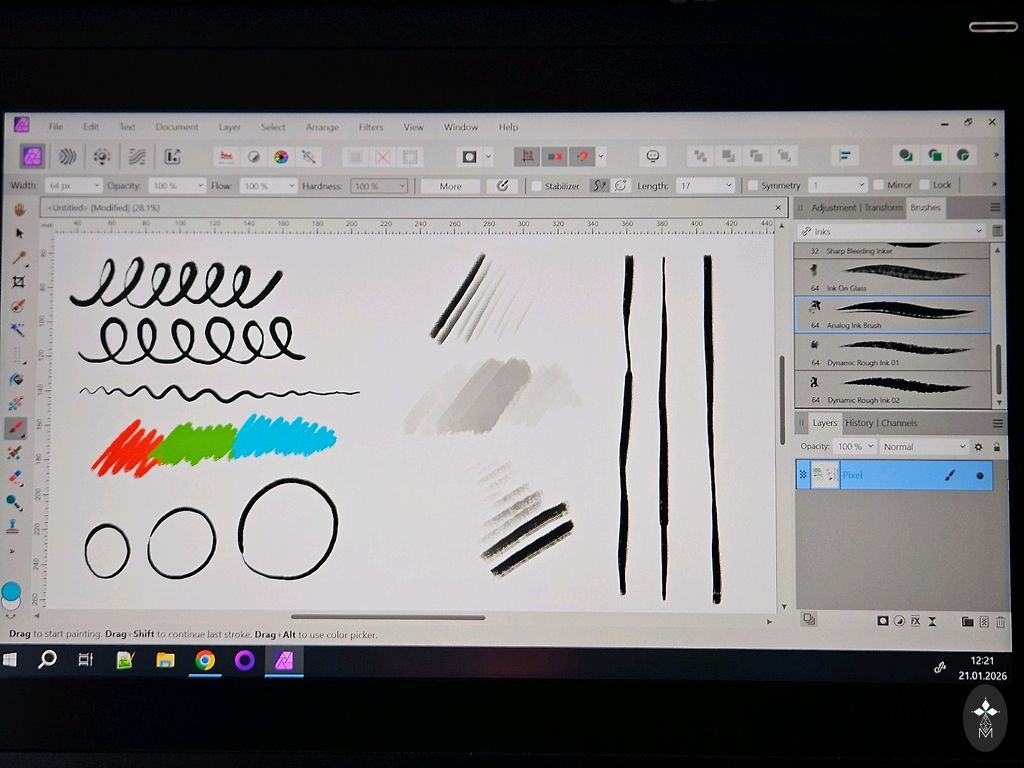1024x768 pixels.
Task: Open the Export Persona icon
Action: click(172, 156)
